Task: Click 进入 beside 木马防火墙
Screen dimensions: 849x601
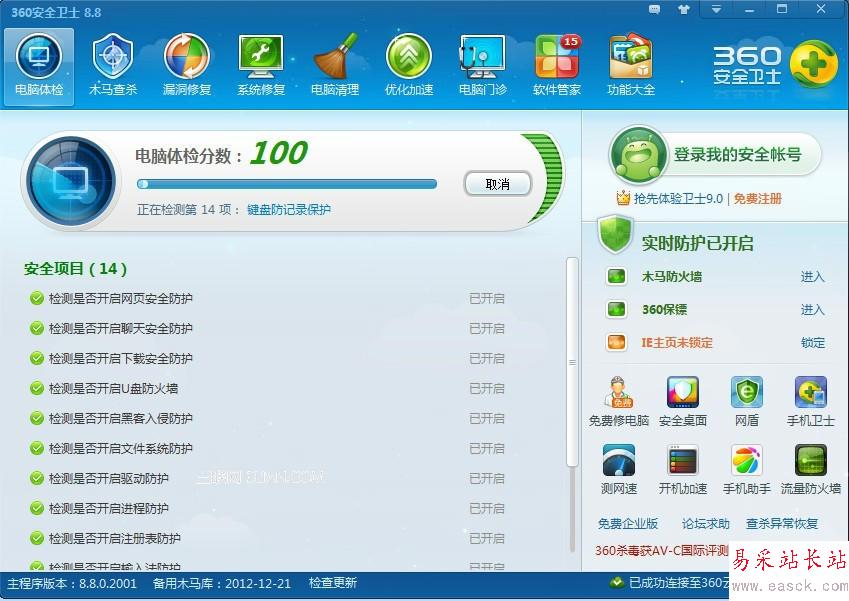Action: point(812,277)
